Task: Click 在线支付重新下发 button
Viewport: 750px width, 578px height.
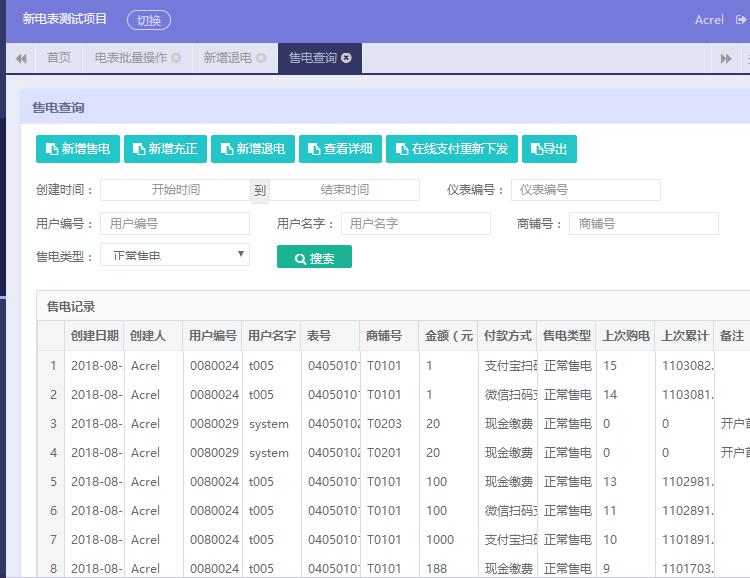Action: [x=452, y=149]
